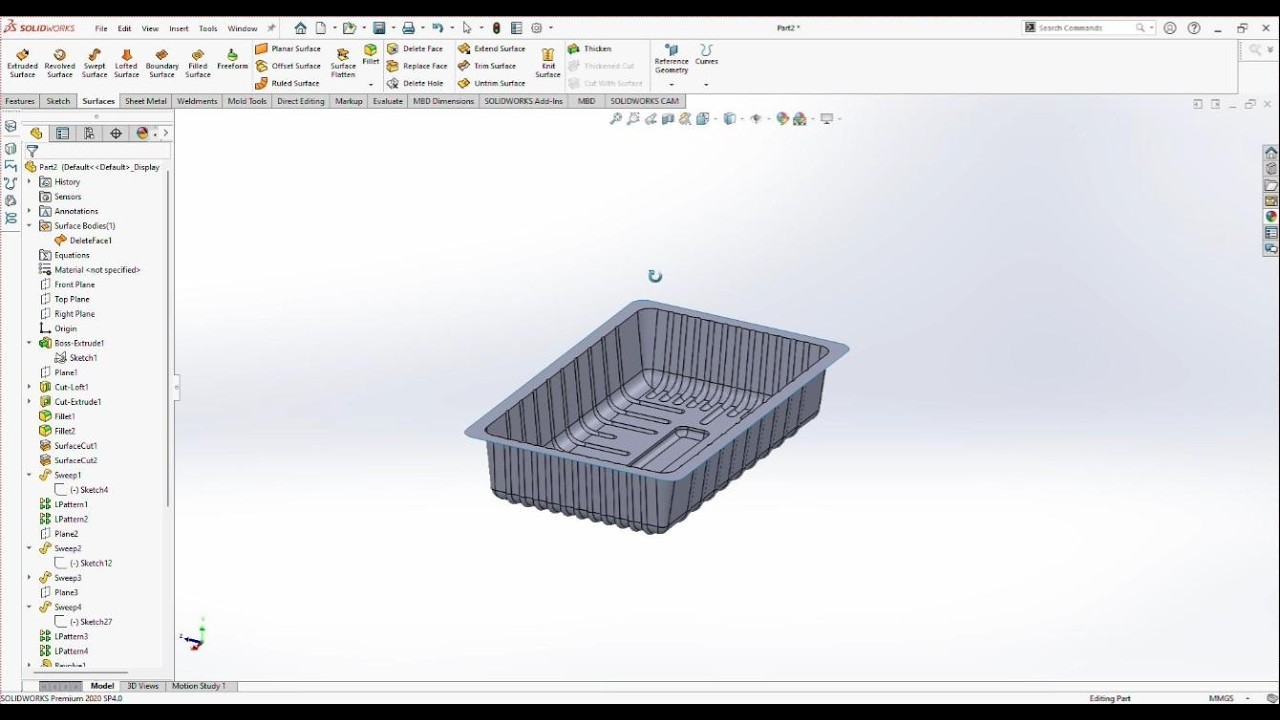
Task: Select the Filled Surface tool
Action: (x=198, y=62)
